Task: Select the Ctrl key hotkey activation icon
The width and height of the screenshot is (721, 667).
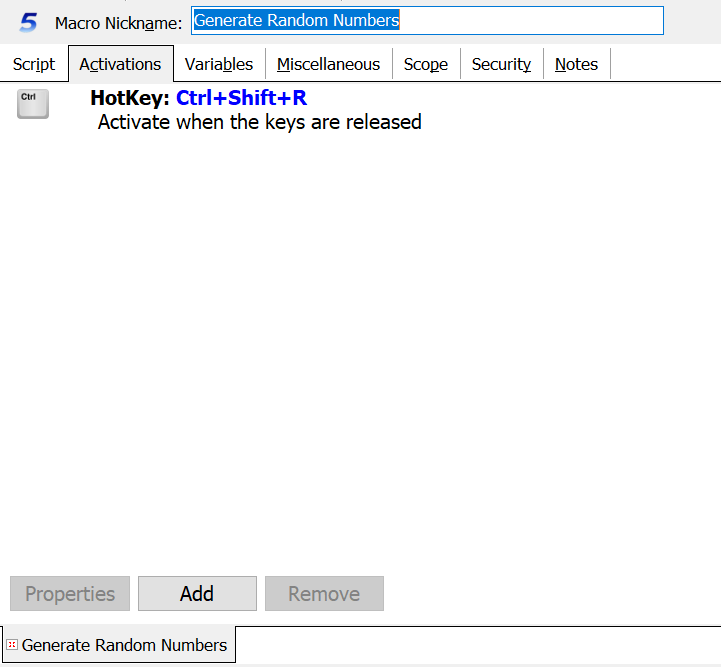Action: [x=32, y=103]
